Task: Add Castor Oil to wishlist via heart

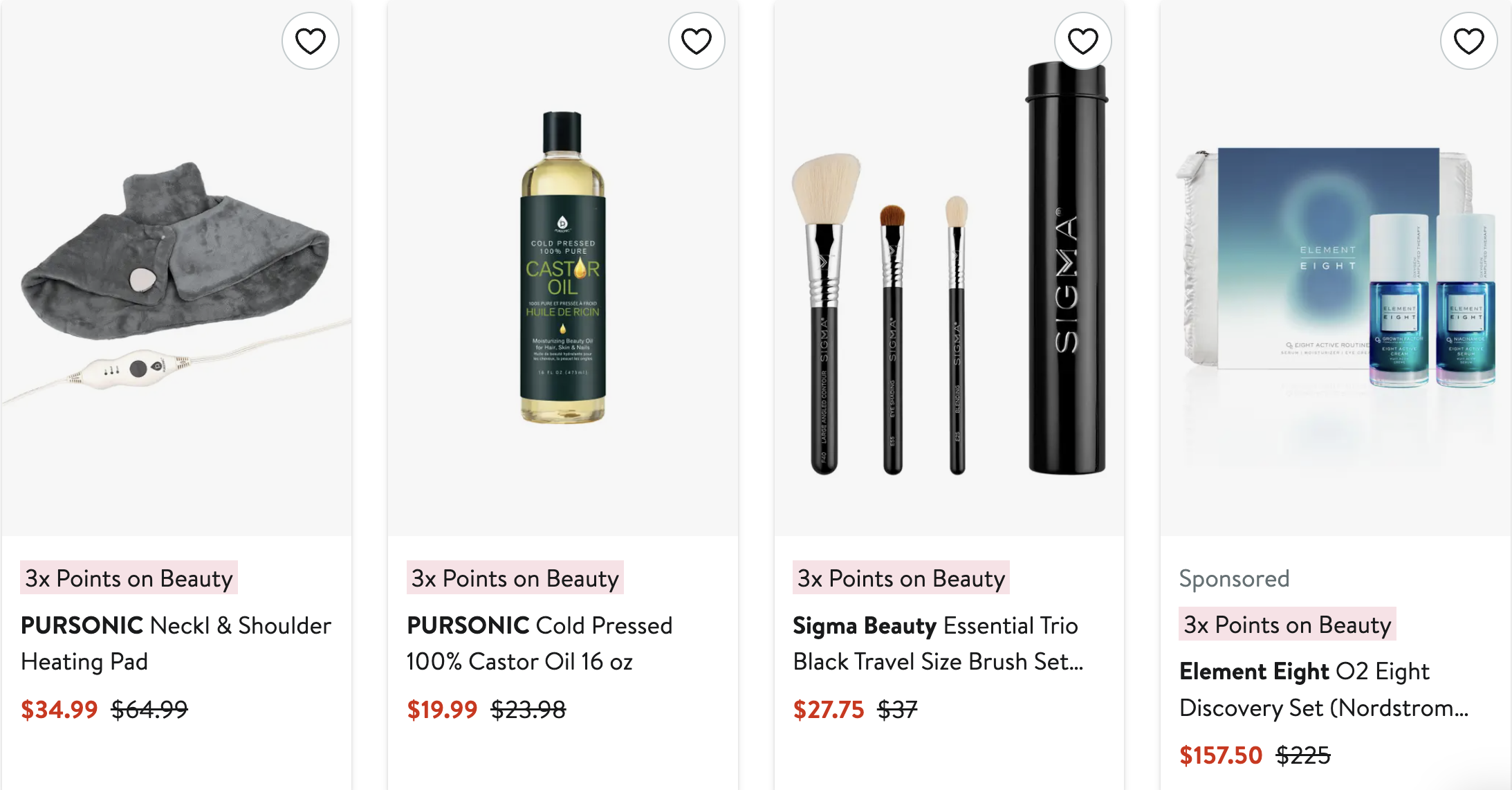Action: 697,41
